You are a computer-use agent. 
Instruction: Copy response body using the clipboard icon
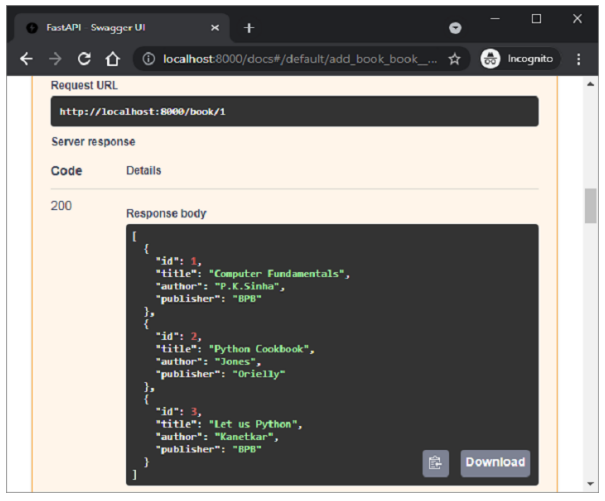pyautogui.click(x=435, y=462)
